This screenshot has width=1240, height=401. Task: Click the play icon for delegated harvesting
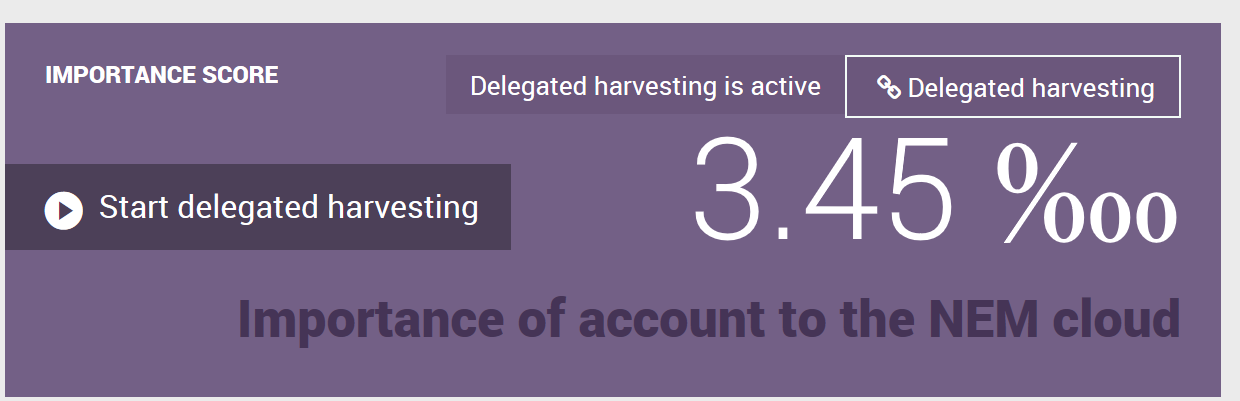(63, 210)
